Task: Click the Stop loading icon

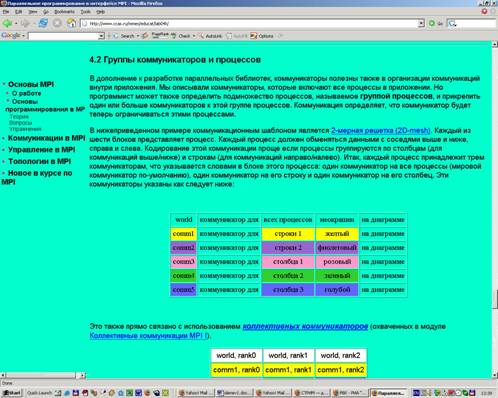Action: click(x=57, y=23)
